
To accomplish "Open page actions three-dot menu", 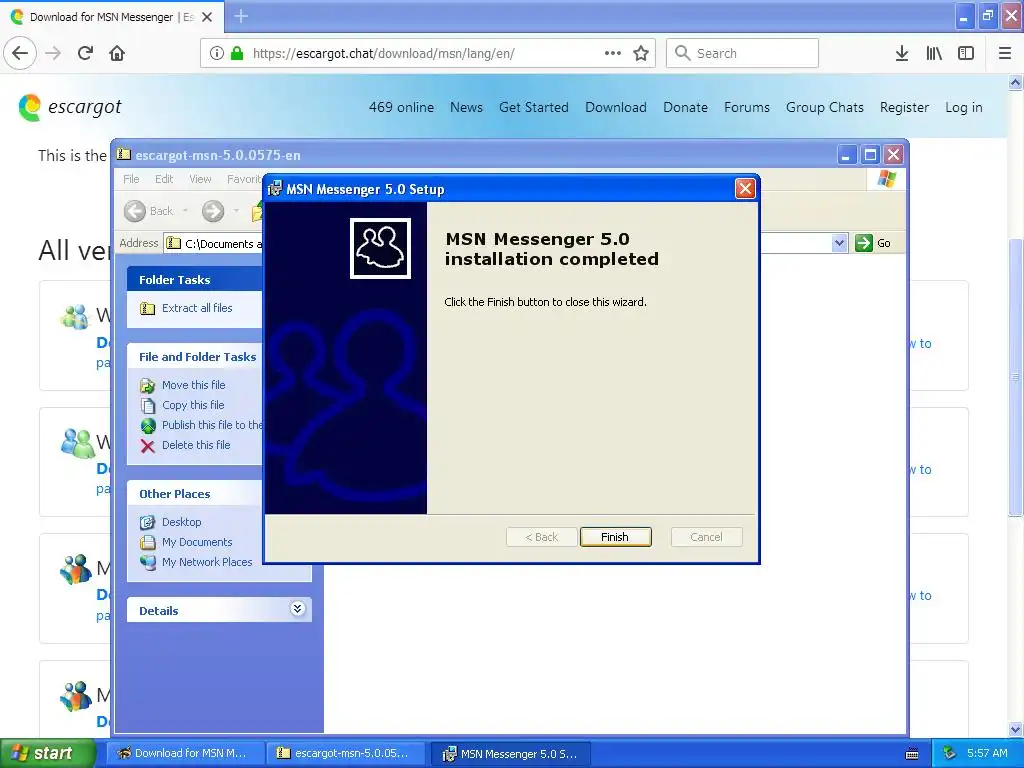I will tap(613, 53).
